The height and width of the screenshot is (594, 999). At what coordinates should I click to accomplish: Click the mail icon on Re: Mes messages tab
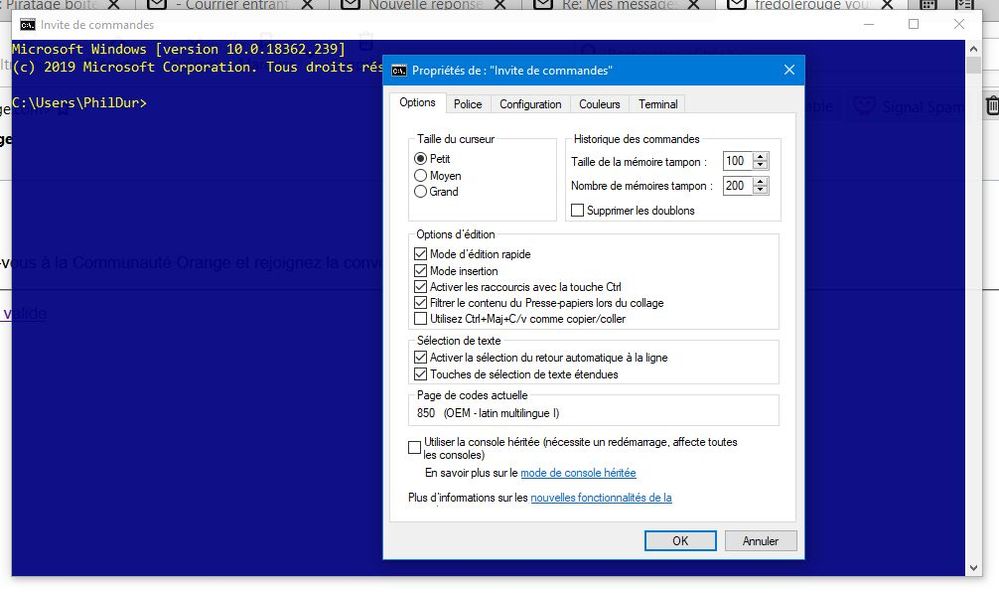pyautogui.click(x=543, y=5)
